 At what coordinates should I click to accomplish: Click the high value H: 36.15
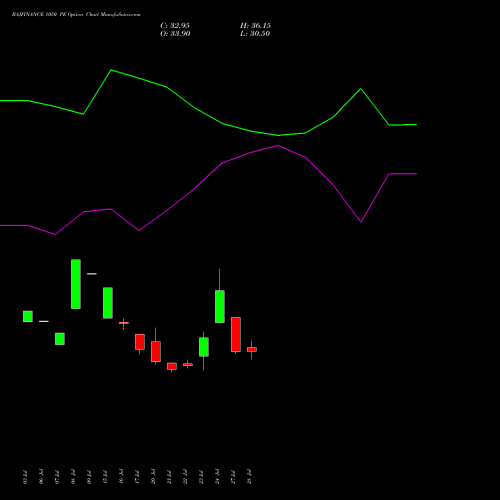(255, 26)
